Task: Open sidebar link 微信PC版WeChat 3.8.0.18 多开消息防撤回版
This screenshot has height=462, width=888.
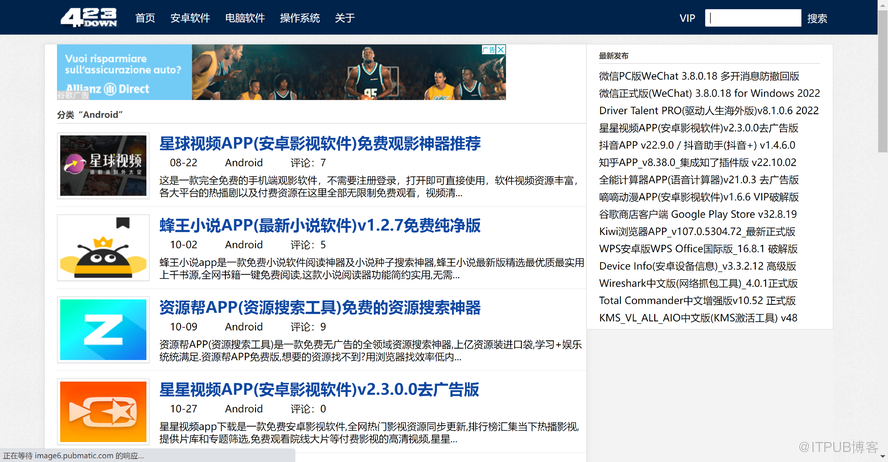Action: tap(699, 76)
